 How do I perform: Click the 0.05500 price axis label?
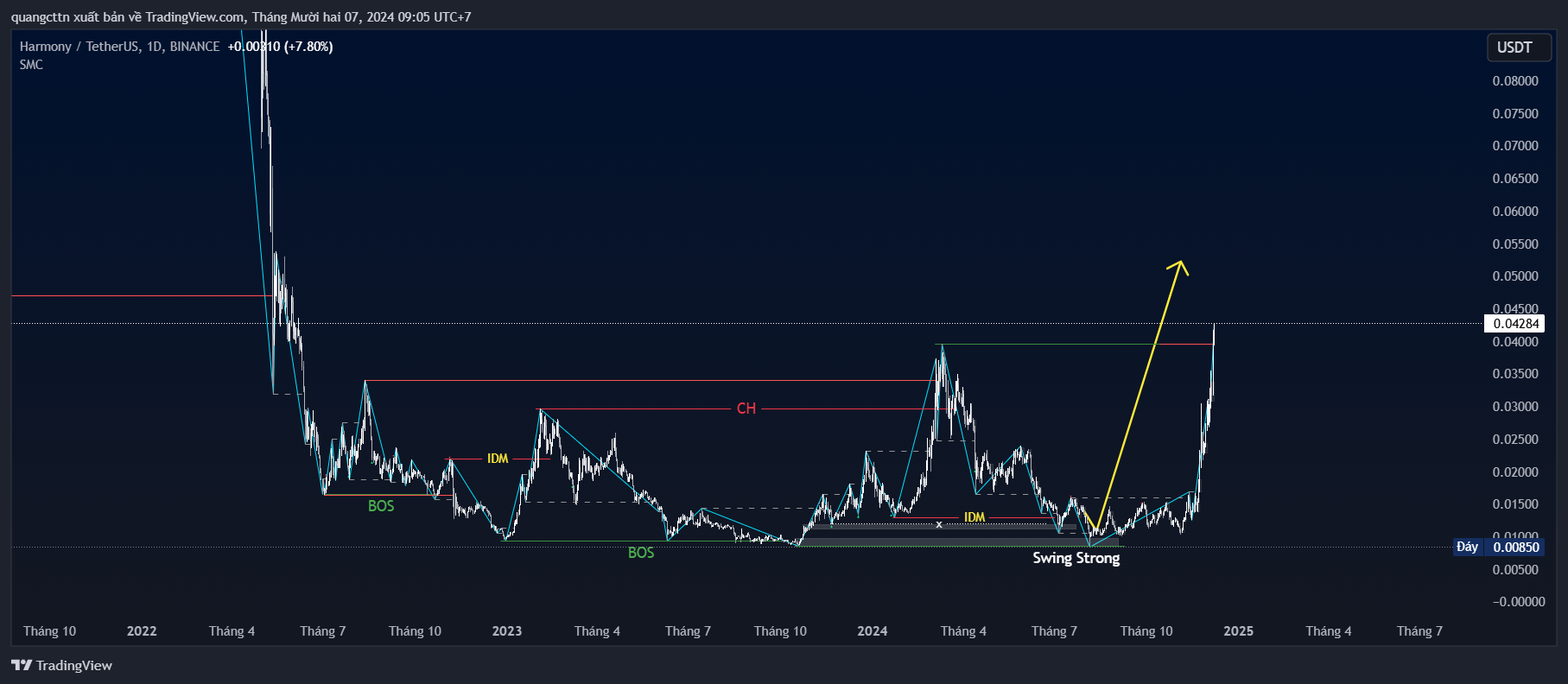[x=1515, y=244]
